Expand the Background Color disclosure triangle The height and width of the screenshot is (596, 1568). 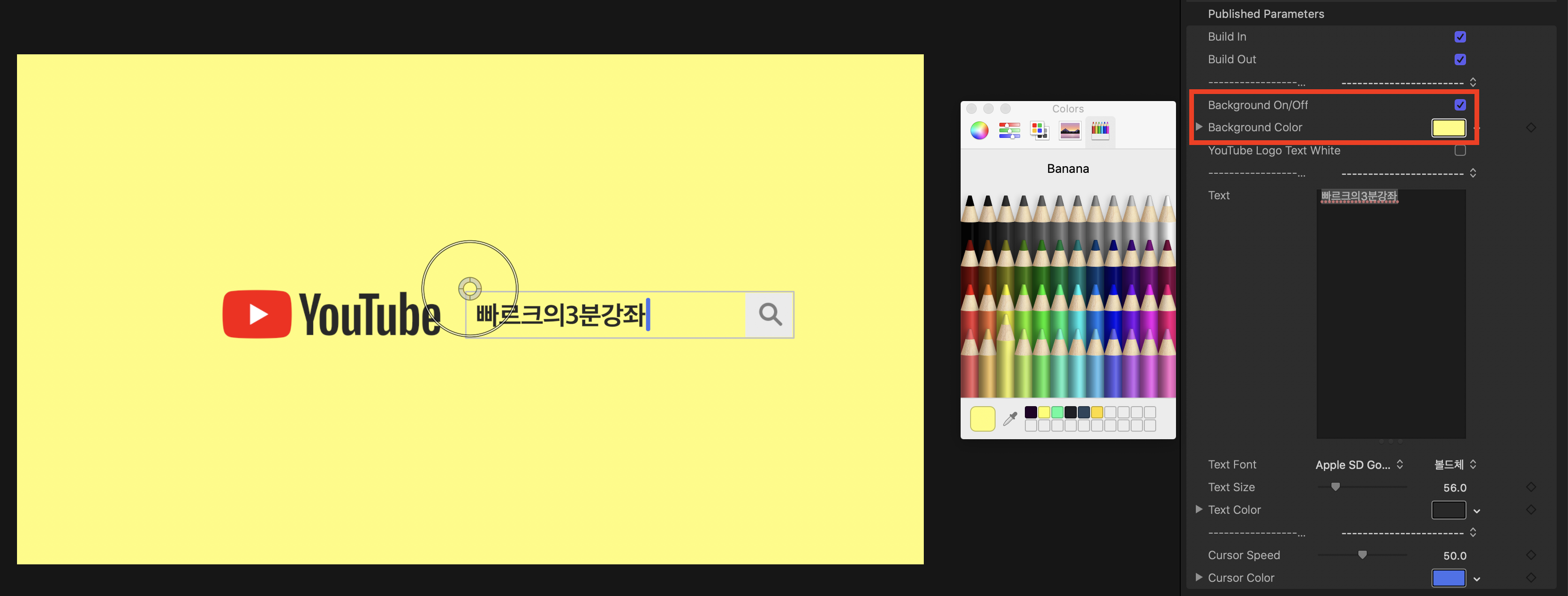(x=1199, y=127)
